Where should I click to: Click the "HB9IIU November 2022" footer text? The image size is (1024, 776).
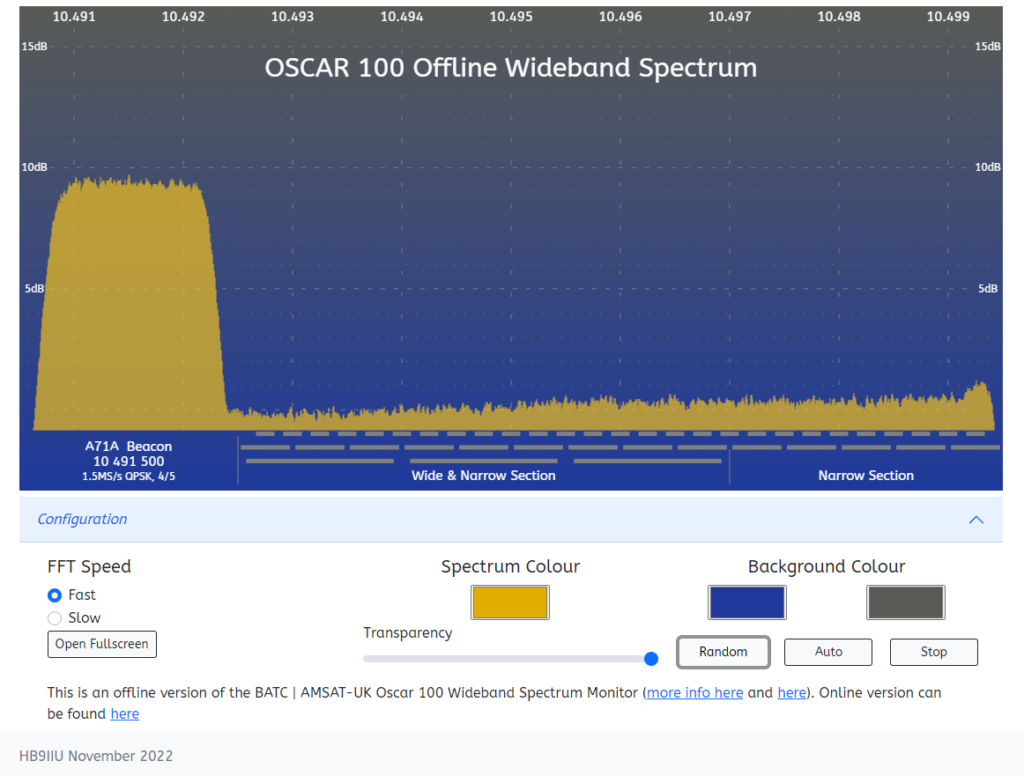(96, 756)
